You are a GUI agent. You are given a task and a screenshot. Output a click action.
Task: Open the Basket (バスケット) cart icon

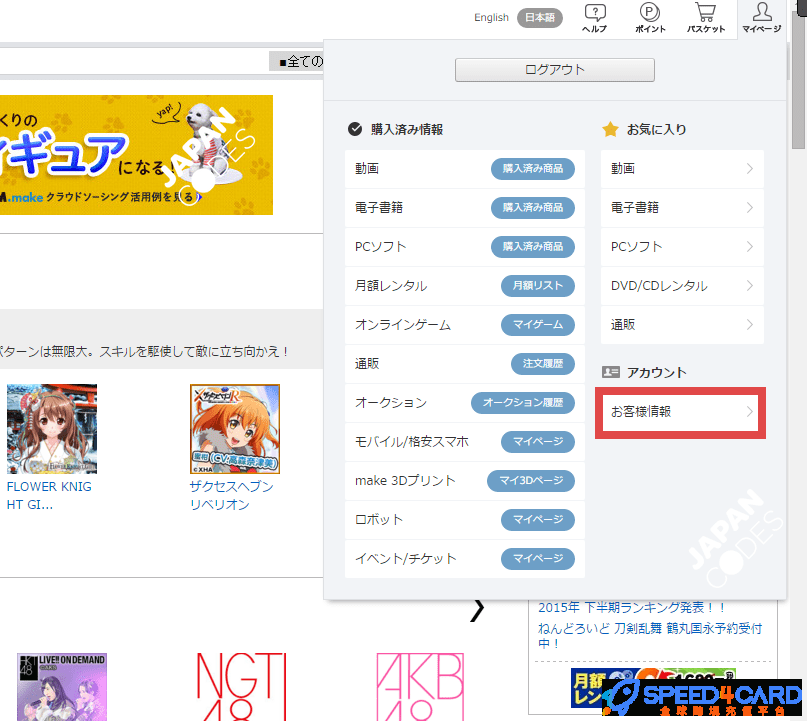coord(705,18)
